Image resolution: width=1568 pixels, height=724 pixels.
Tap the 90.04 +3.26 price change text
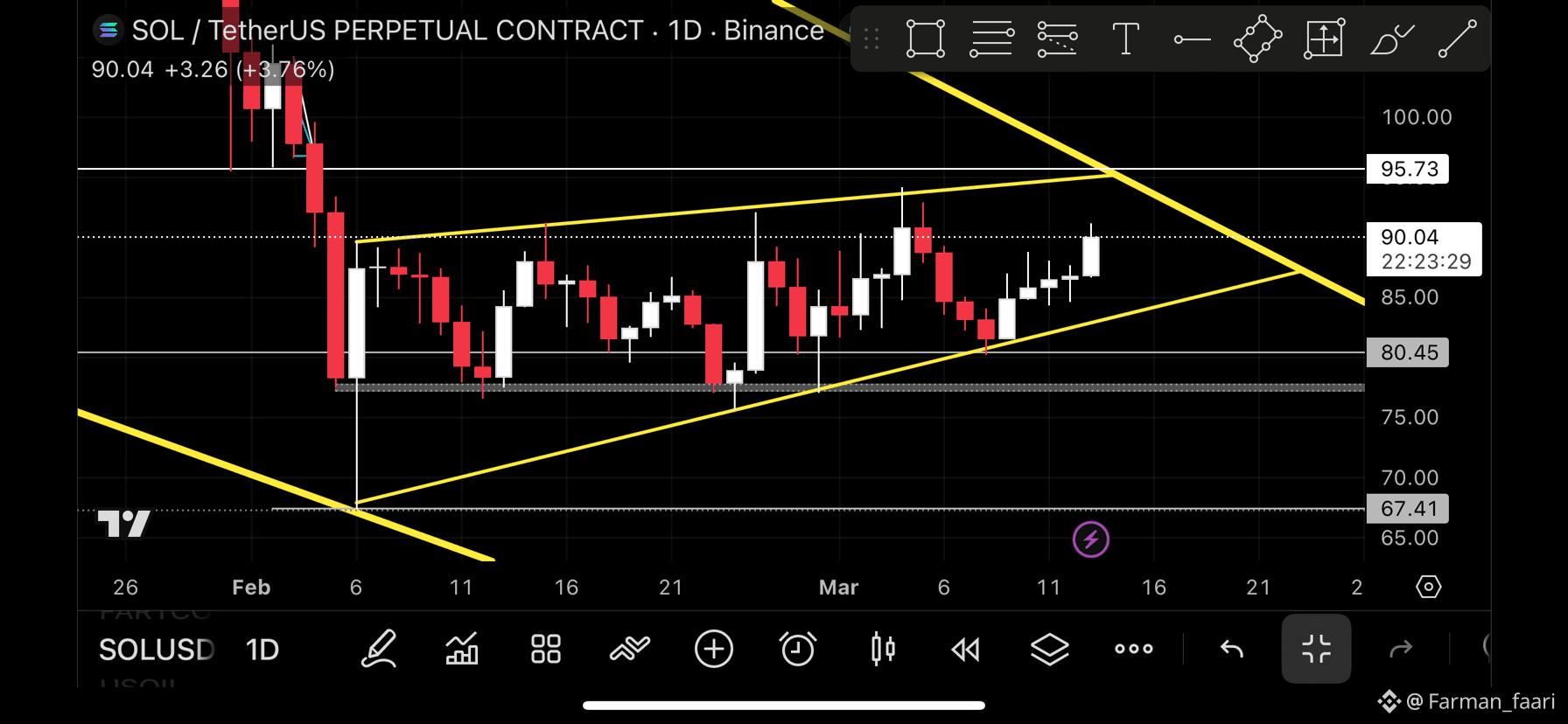pyautogui.click(x=213, y=70)
